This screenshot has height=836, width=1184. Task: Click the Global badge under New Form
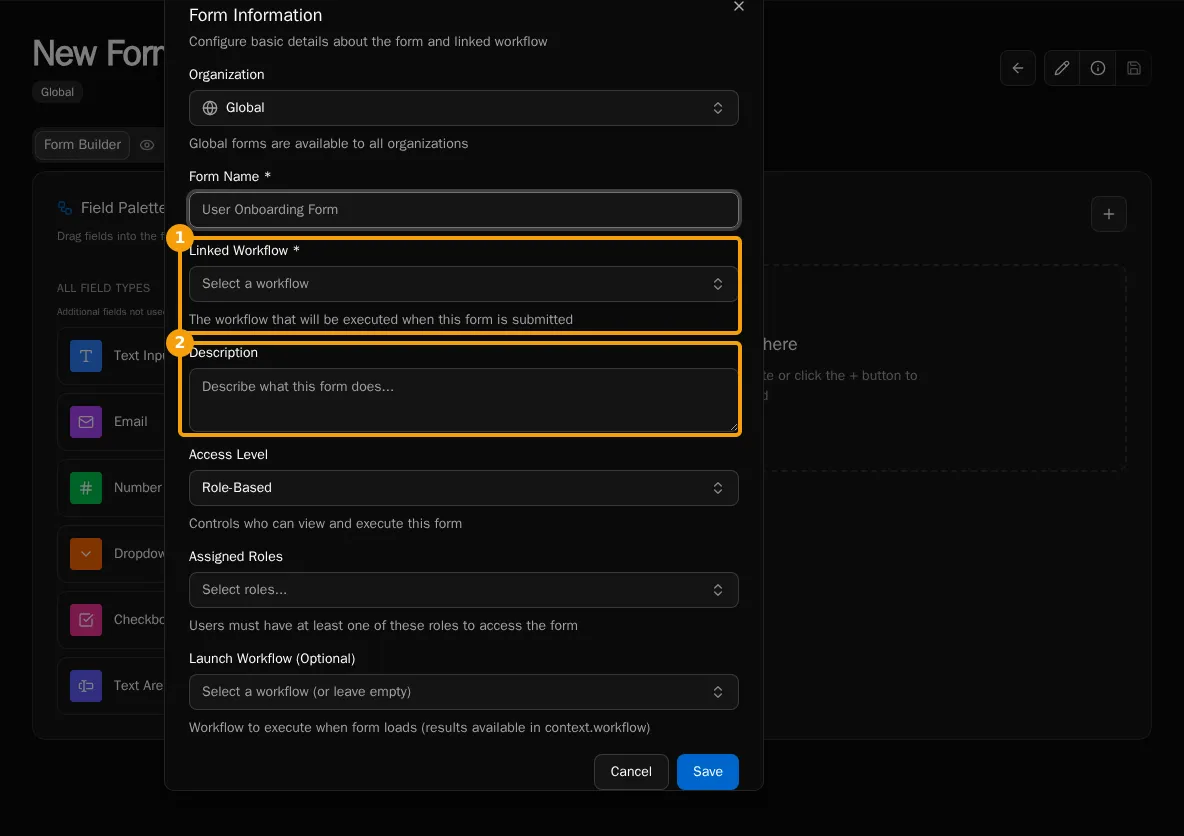(x=57, y=92)
